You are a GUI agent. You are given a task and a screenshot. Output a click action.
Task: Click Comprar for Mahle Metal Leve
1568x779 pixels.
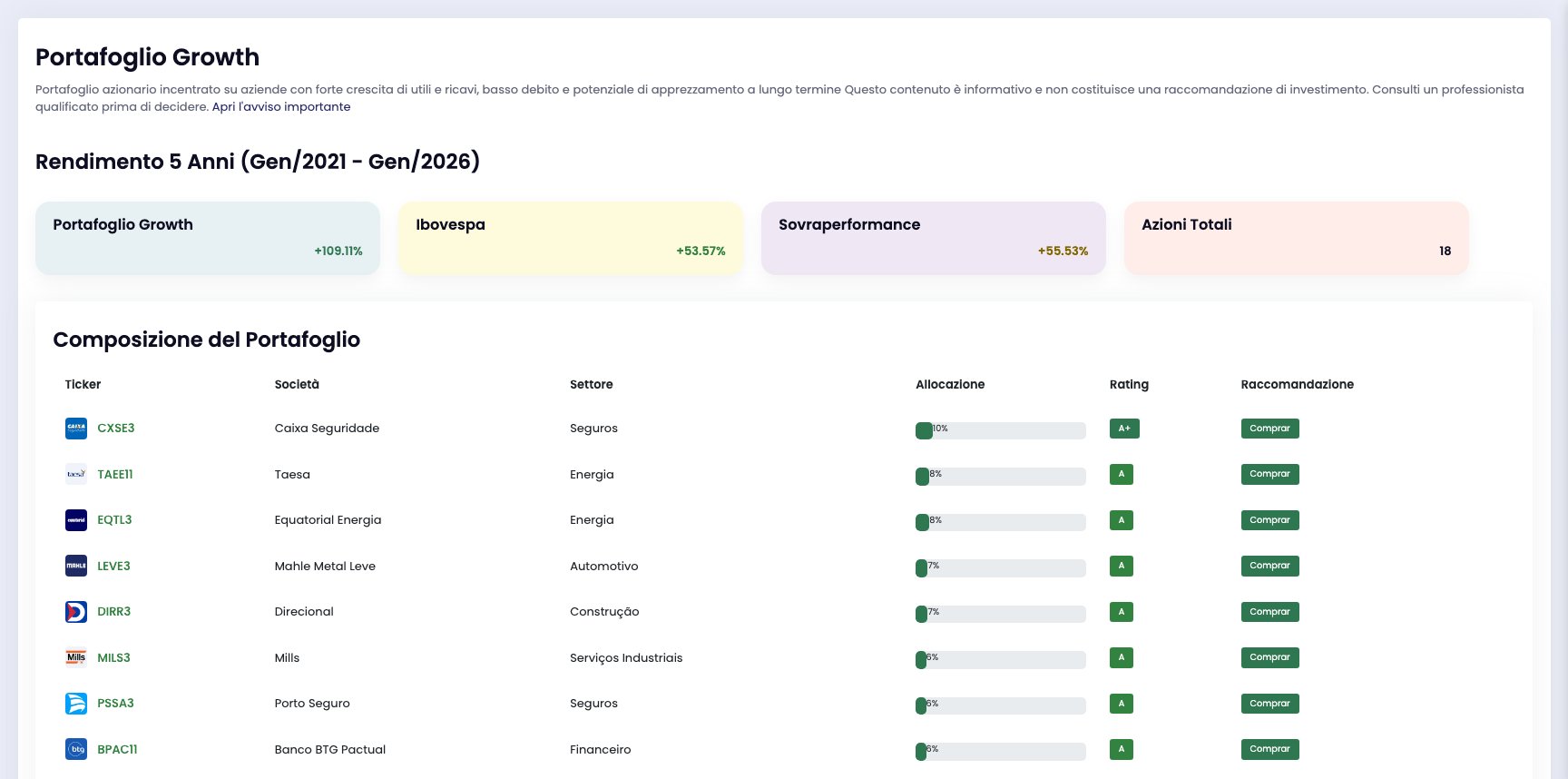[1269, 566]
